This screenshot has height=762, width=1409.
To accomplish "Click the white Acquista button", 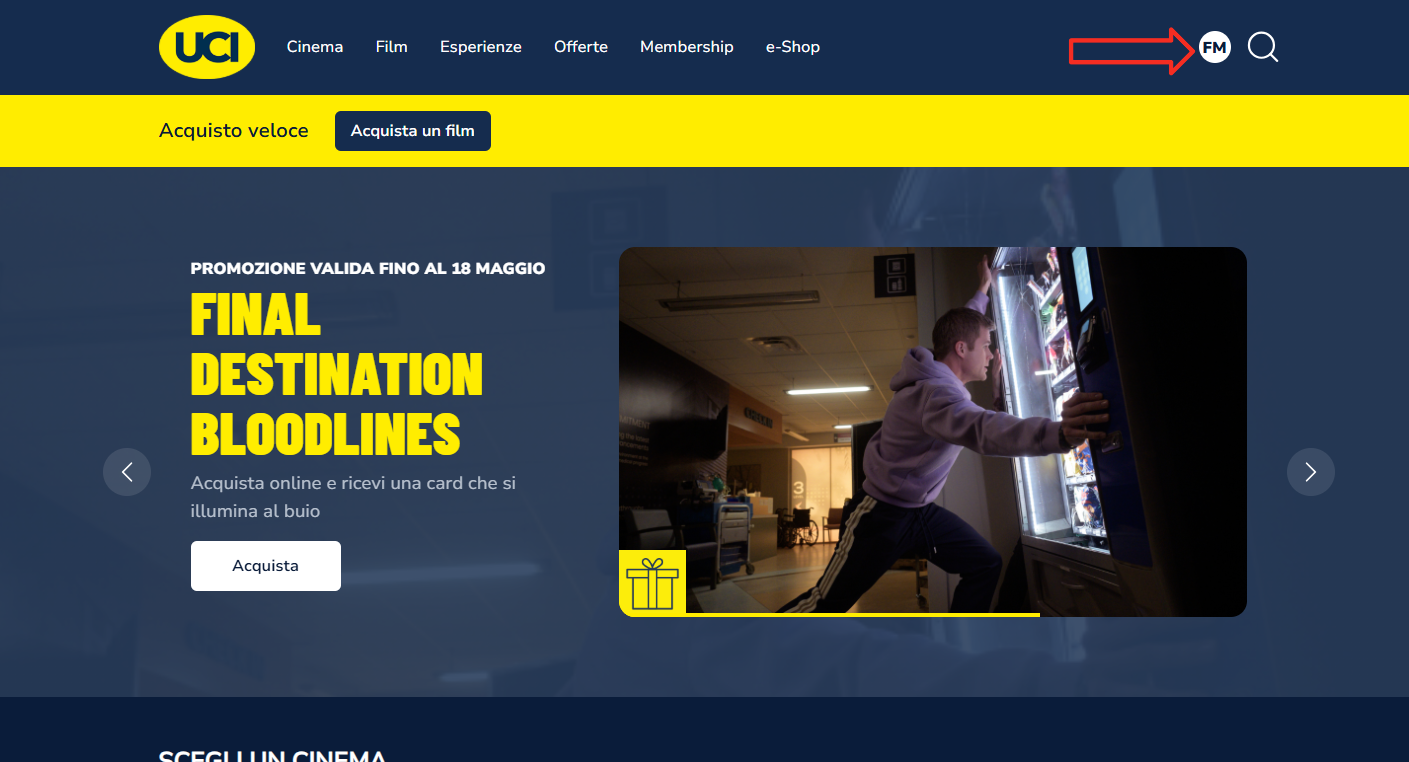I will click(x=266, y=566).
